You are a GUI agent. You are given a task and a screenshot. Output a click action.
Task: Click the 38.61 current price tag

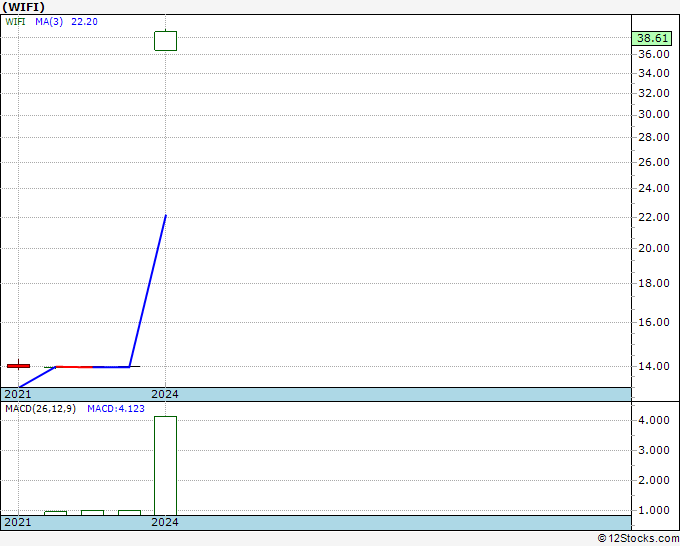point(652,38)
